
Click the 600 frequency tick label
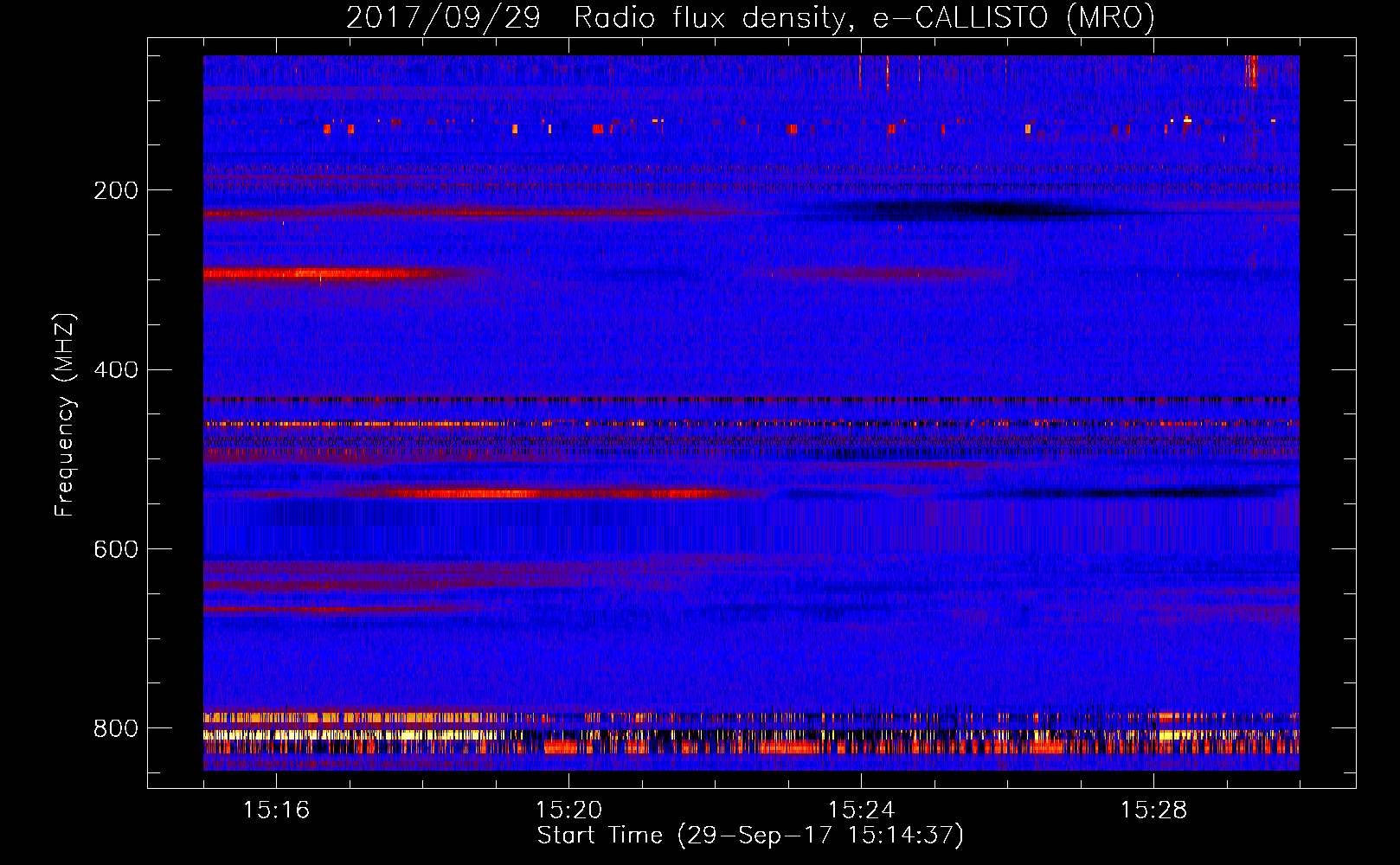click(x=116, y=549)
